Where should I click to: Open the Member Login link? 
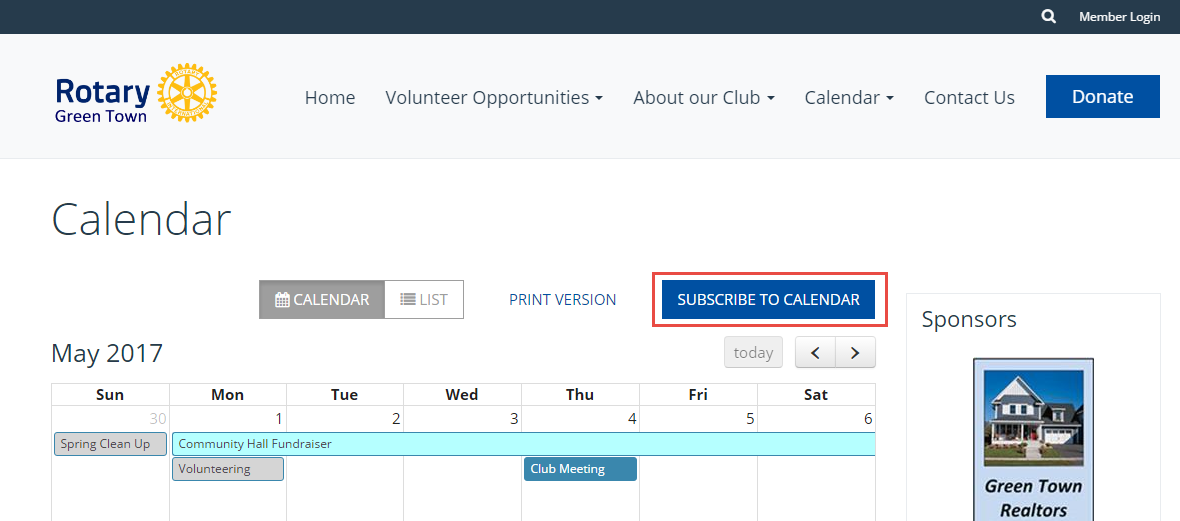(x=1119, y=17)
